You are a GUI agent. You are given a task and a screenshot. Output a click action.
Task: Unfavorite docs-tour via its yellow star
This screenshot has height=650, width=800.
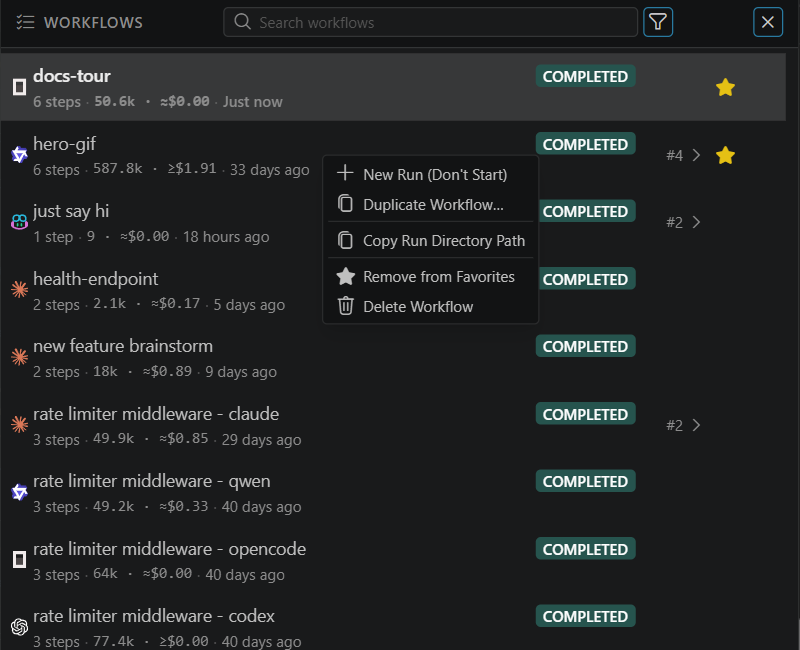[725, 87]
